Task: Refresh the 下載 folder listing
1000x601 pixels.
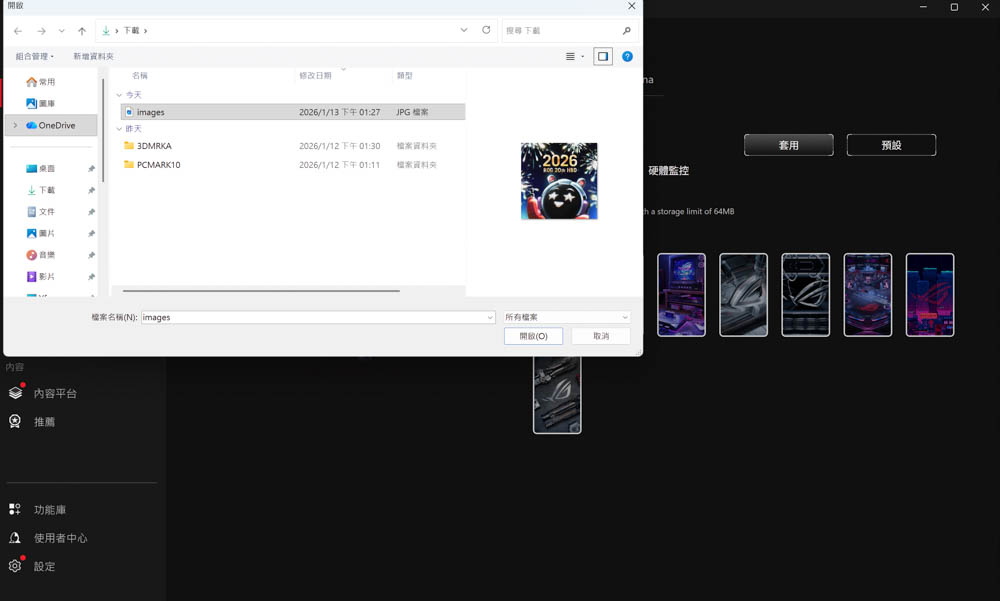Action: click(486, 31)
